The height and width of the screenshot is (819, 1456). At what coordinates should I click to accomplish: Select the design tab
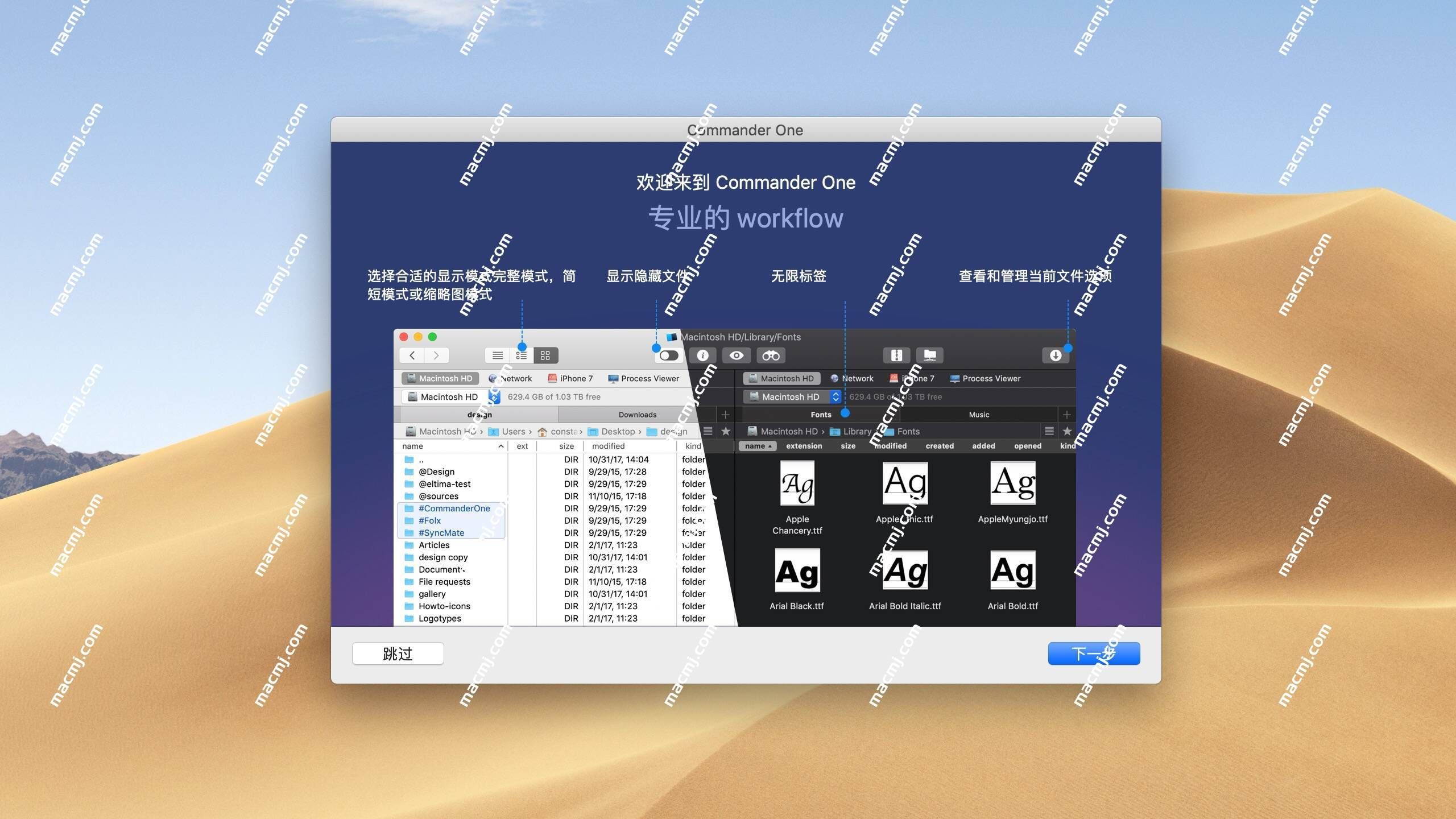click(x=479, y=415)
